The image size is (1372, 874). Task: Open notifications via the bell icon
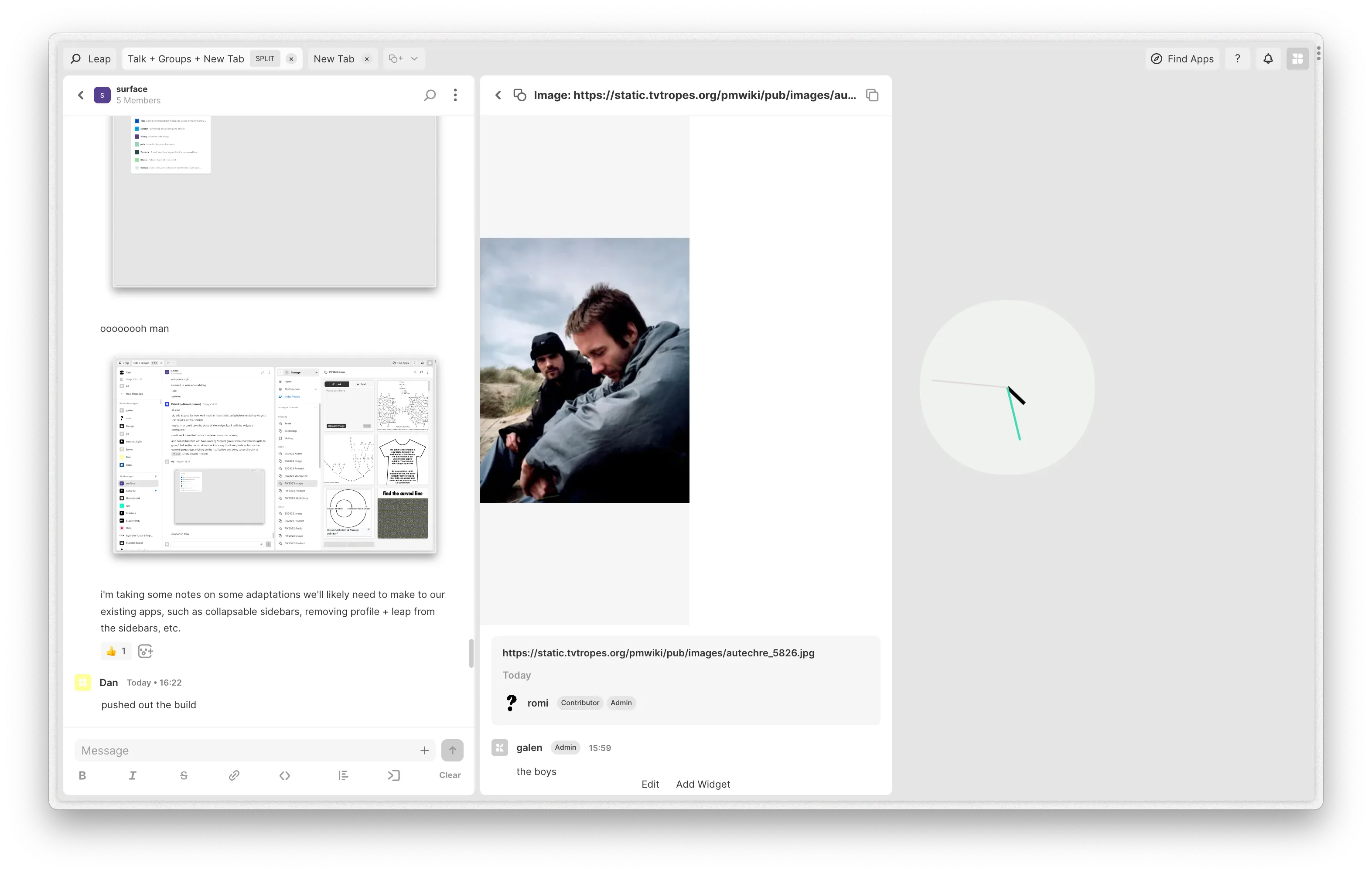pyautogui.click(x=1268, y=58)
